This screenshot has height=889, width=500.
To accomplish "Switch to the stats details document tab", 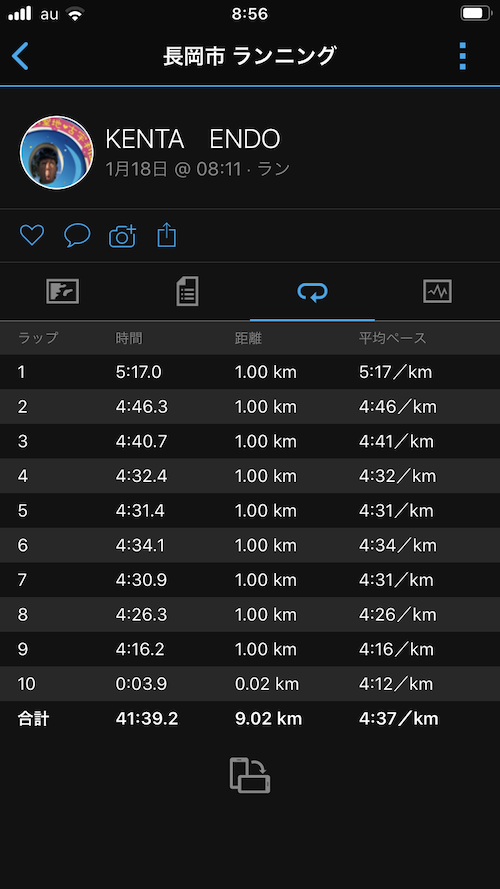I will pos(188,292).
